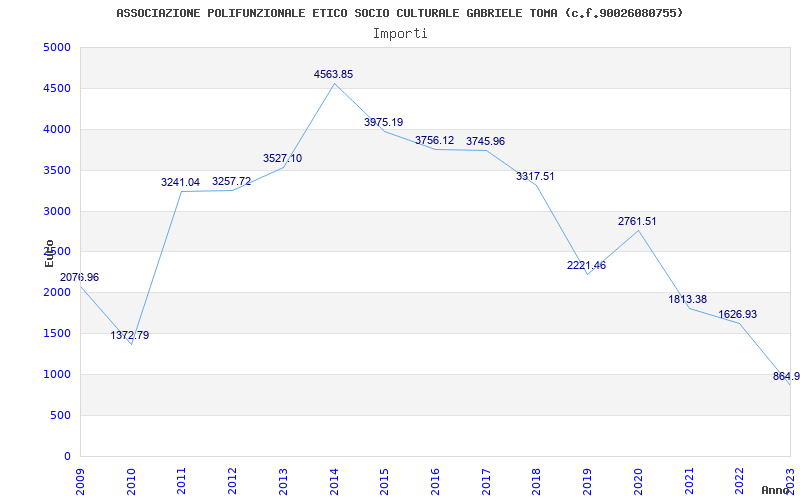
Task: Select the 3745.96 data label
Action: 486,141
